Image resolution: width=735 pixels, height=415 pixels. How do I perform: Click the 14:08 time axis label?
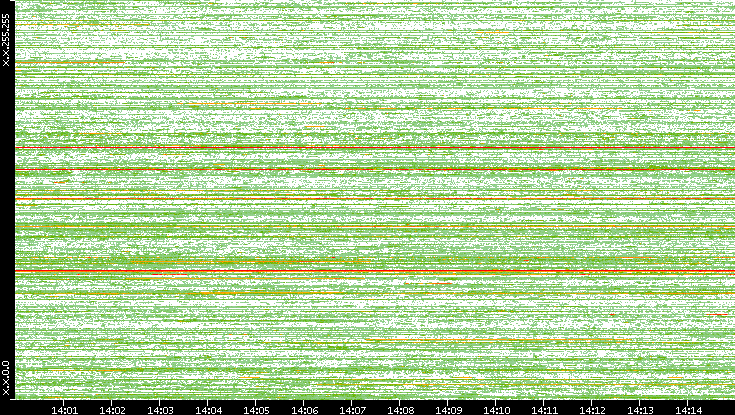pyautogui.click(x=400, y=411)
